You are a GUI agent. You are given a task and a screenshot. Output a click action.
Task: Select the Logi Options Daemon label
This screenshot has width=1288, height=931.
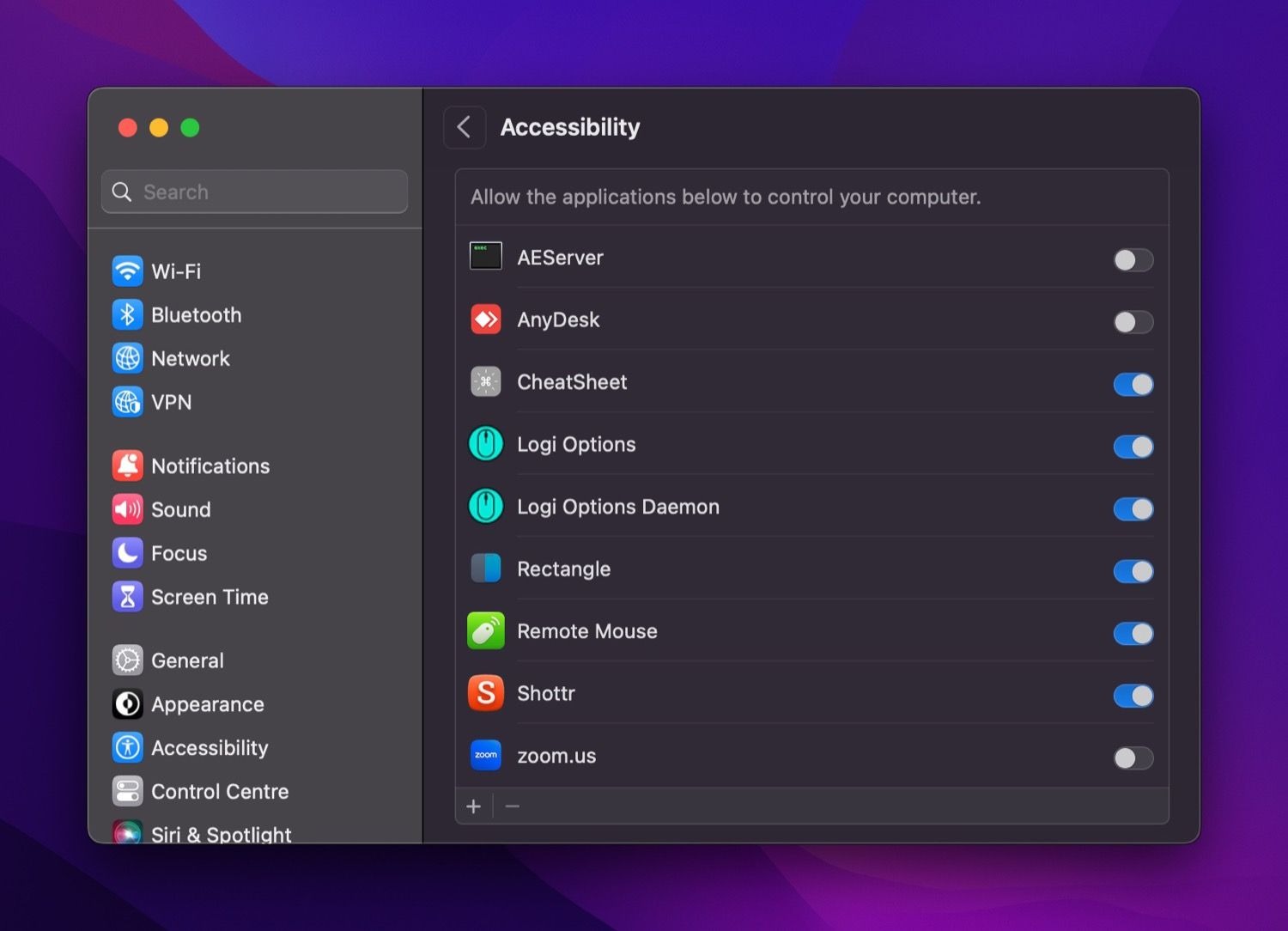(x=618, y=507)
